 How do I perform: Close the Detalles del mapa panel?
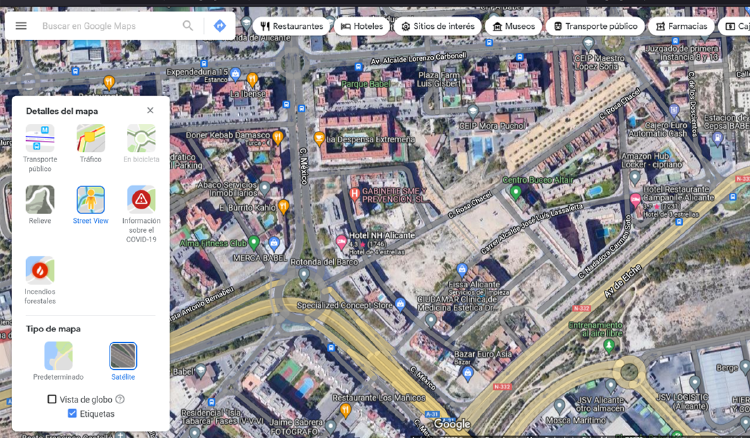click(150, 110)
